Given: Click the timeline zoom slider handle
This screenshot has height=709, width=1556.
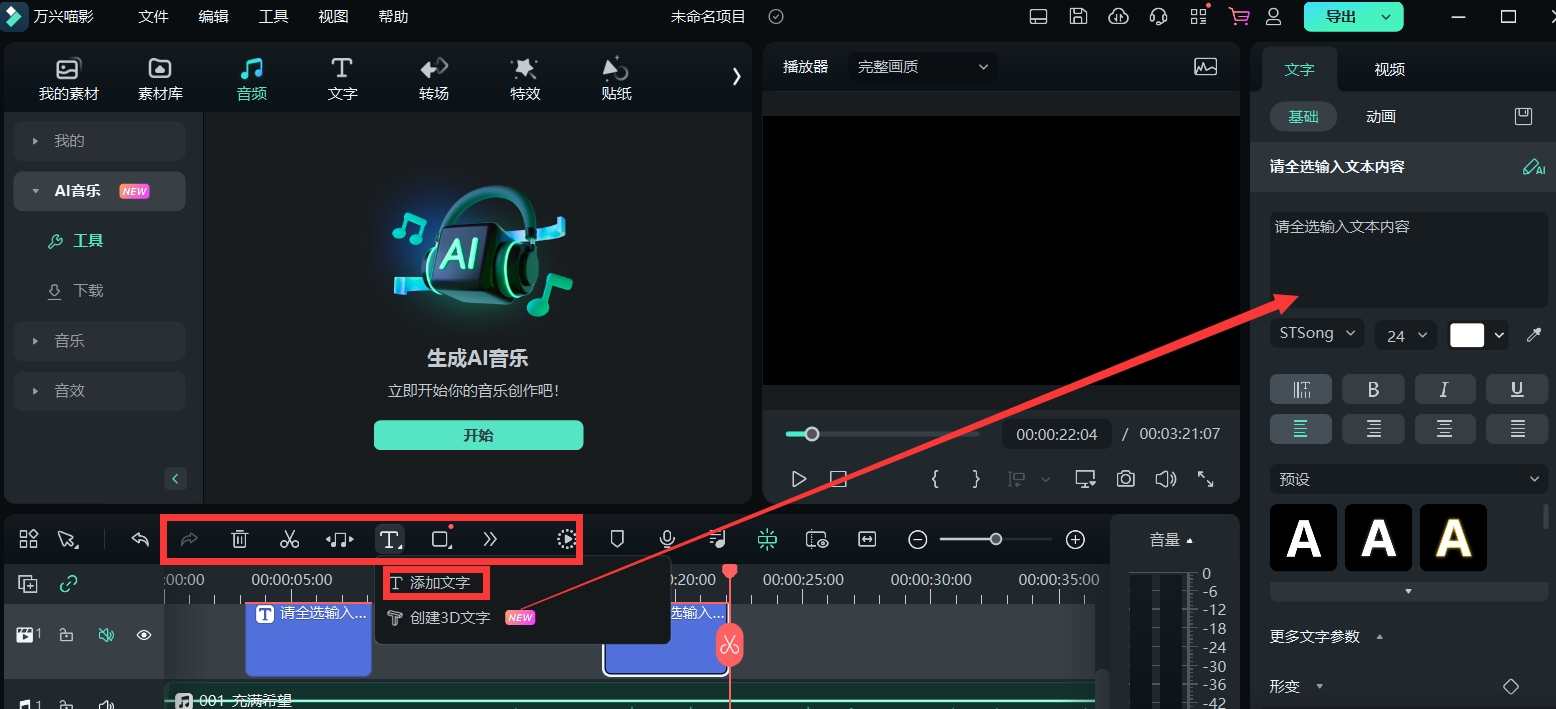Looking at the screenshot, I should [995, 539].
